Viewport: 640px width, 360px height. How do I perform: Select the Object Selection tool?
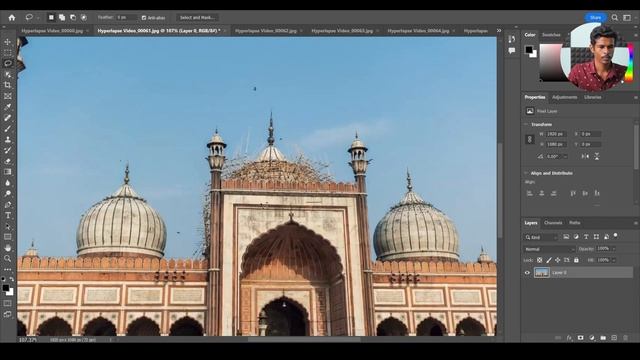tap(8, 74)
